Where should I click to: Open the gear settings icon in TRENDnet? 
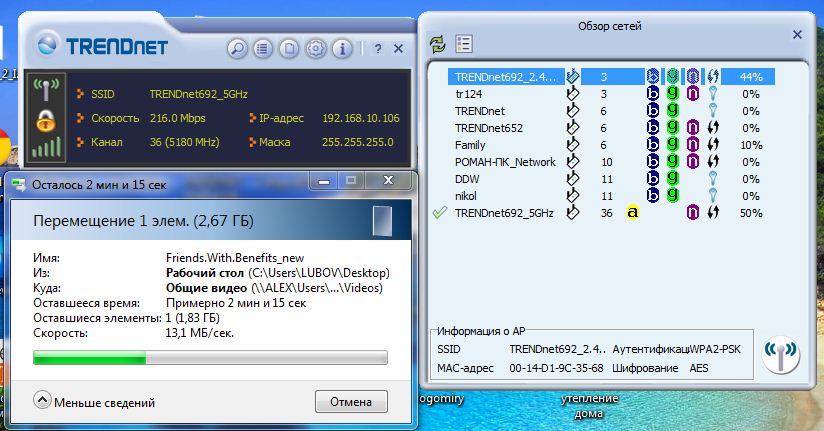(x=315, y=49)
